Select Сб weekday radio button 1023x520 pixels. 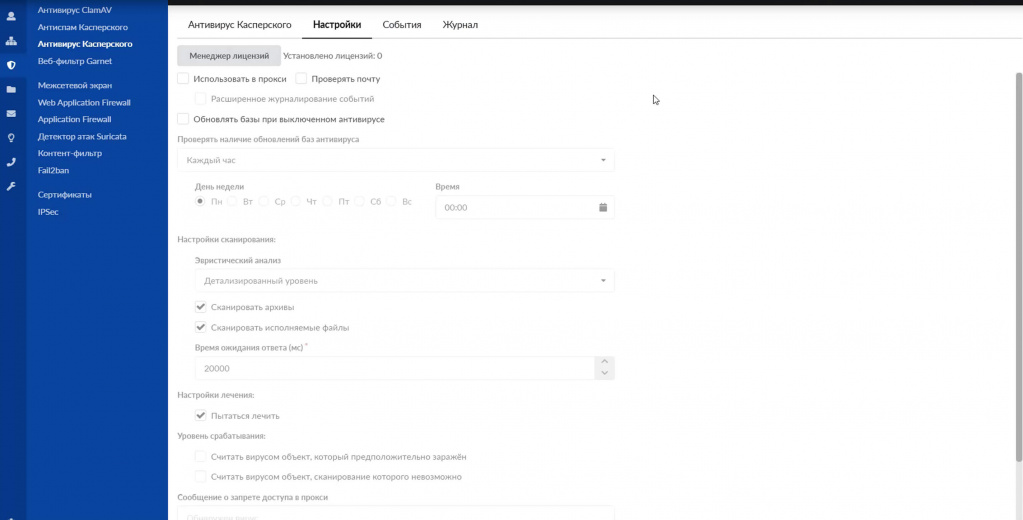[359, 202]
